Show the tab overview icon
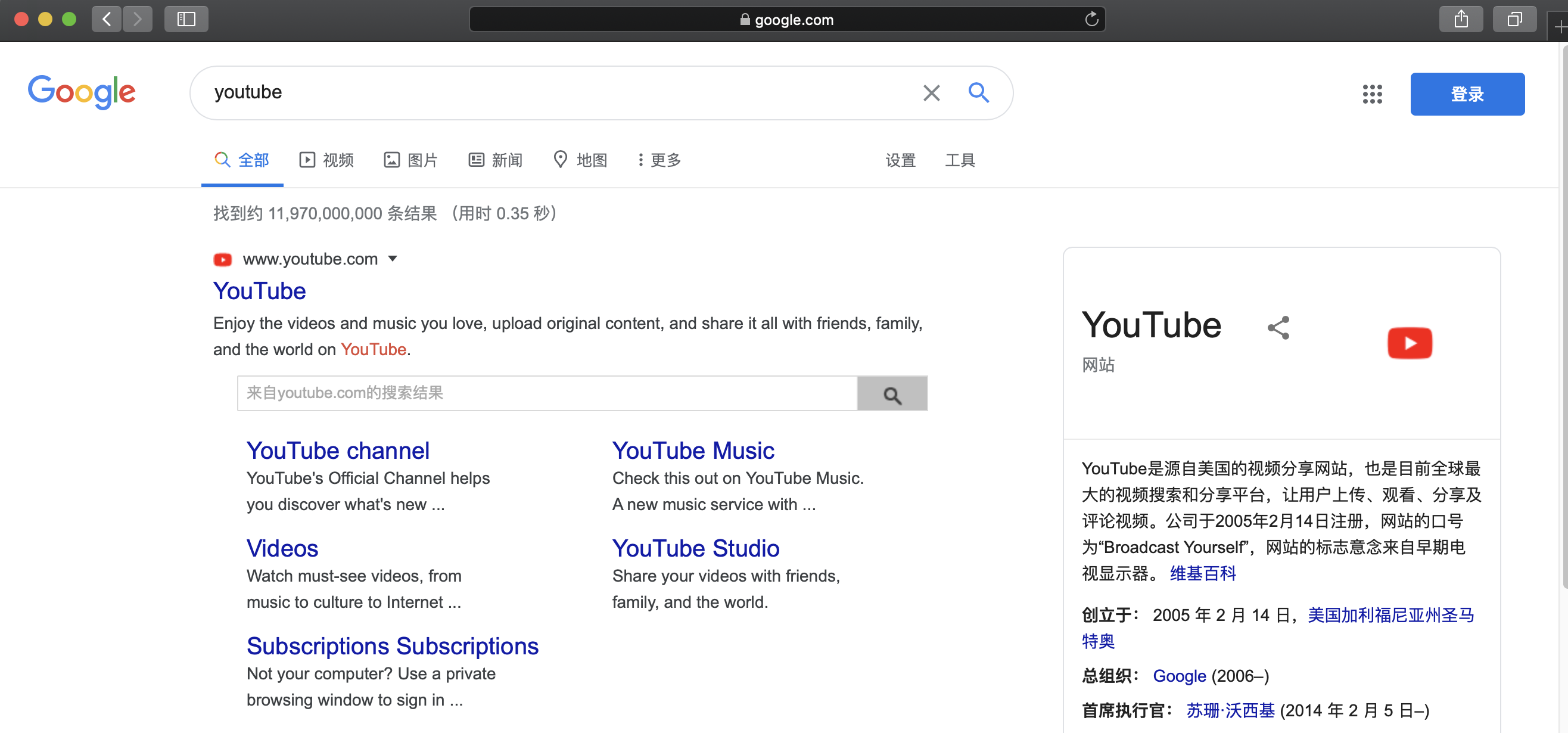Screen dimensions: 1568x733 click(x=1514, y=20)
